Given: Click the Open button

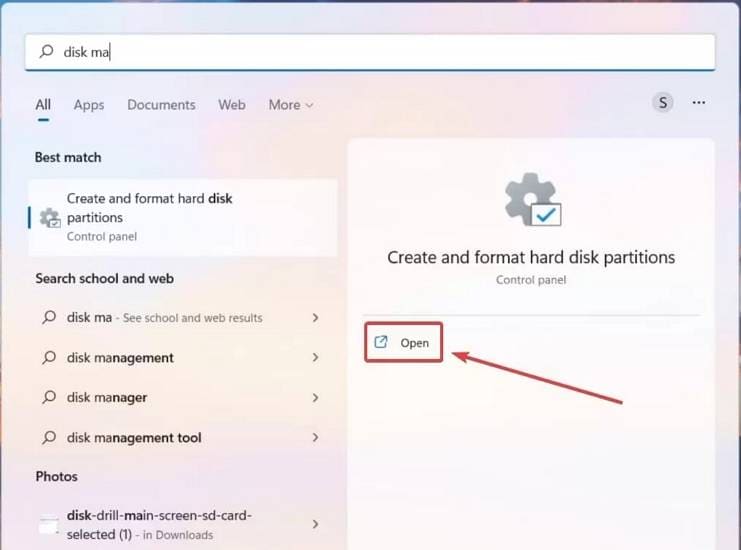Looking at the screenshot, I should coord(404,343).
